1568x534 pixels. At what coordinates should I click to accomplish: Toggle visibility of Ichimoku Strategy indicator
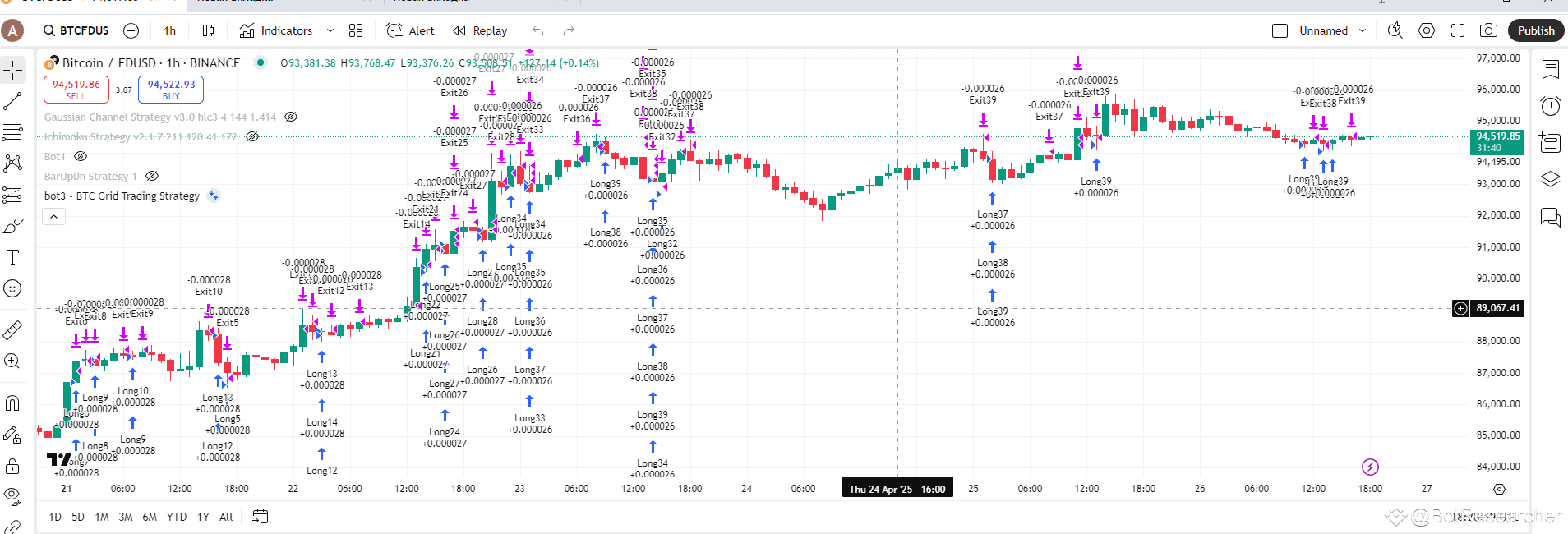click(252, 136)
